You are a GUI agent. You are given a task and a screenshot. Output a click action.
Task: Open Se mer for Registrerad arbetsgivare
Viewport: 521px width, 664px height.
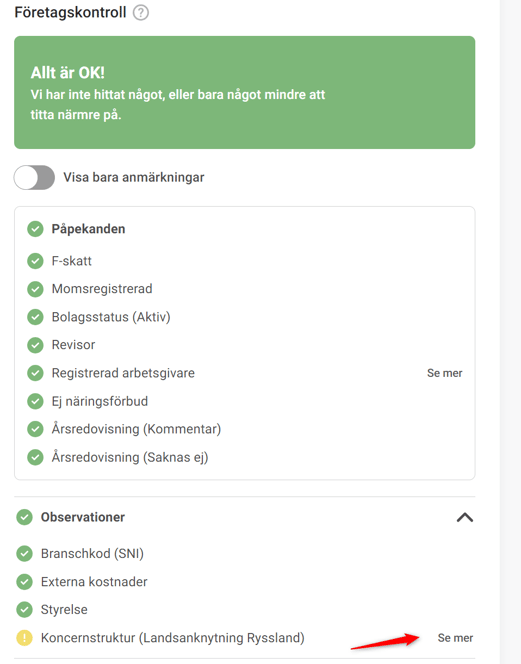[x=444, y=373]
